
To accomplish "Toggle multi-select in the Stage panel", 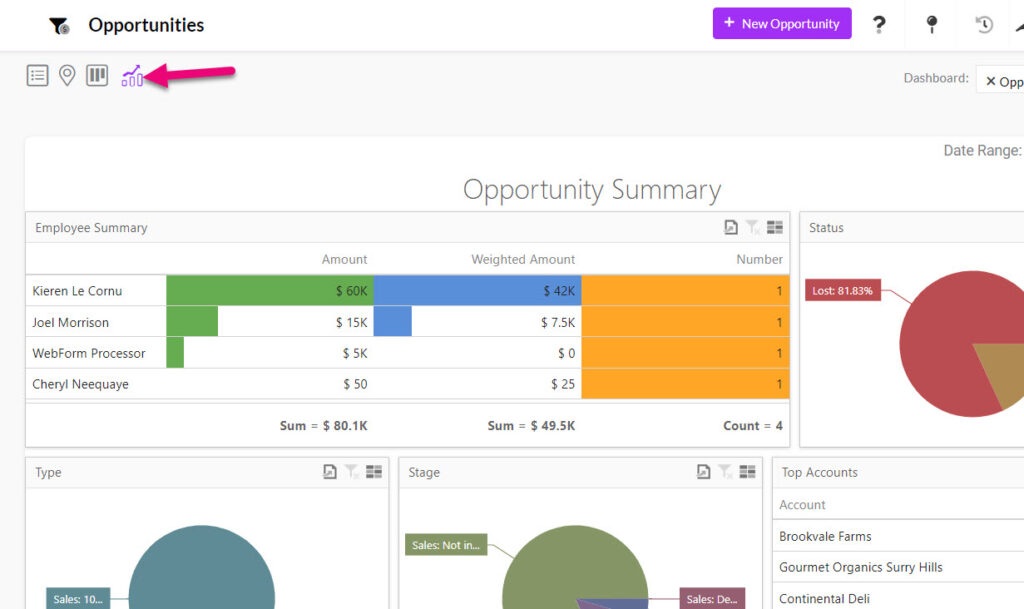I will pos(747,471).
